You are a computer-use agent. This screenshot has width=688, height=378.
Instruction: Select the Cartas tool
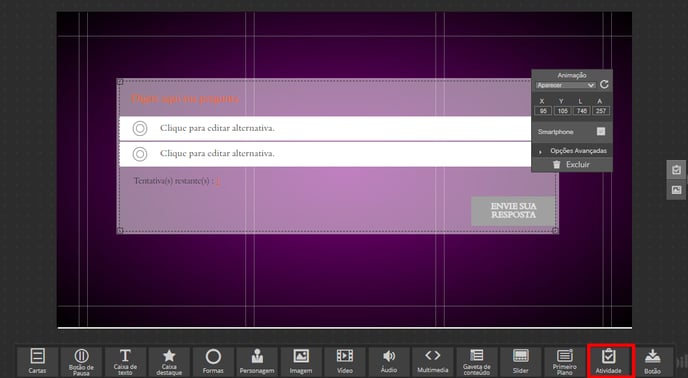pyautogui.click(x=37, y=361)
